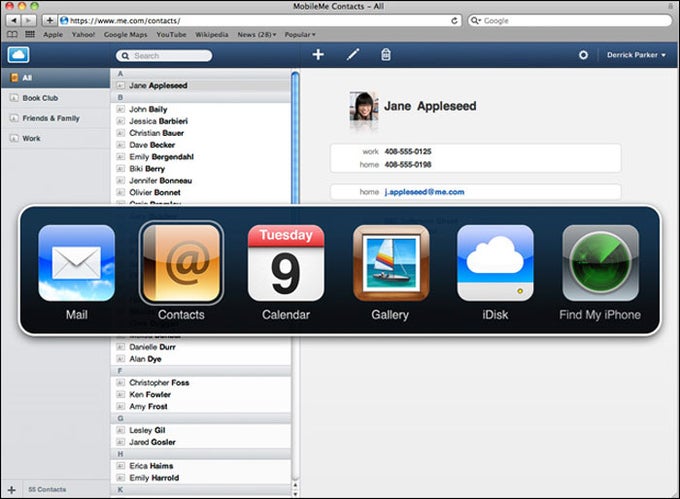Delete contact with the trash icon
This screenshot has width=680, height=499.
pyautogui.click(x=386, y=55)
